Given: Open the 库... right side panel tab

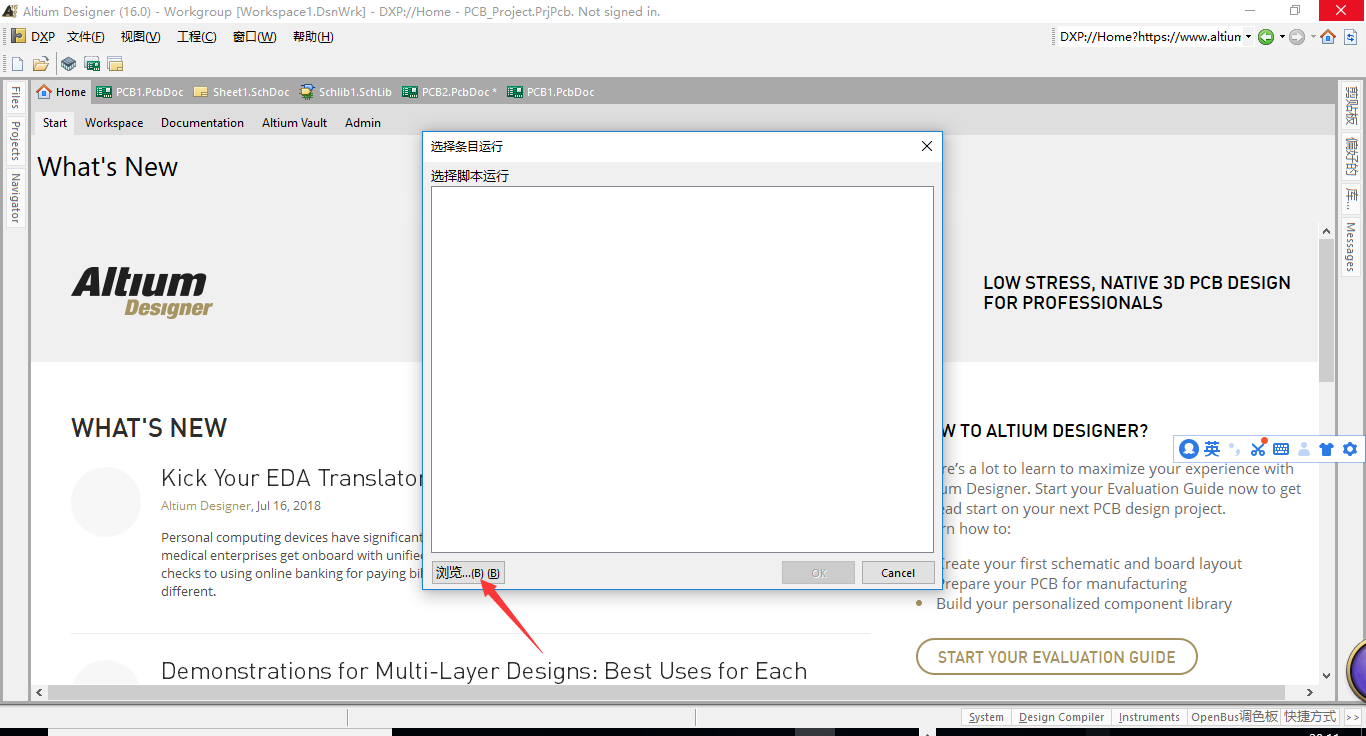Looking at the screenshot, I should [1351, 197].
